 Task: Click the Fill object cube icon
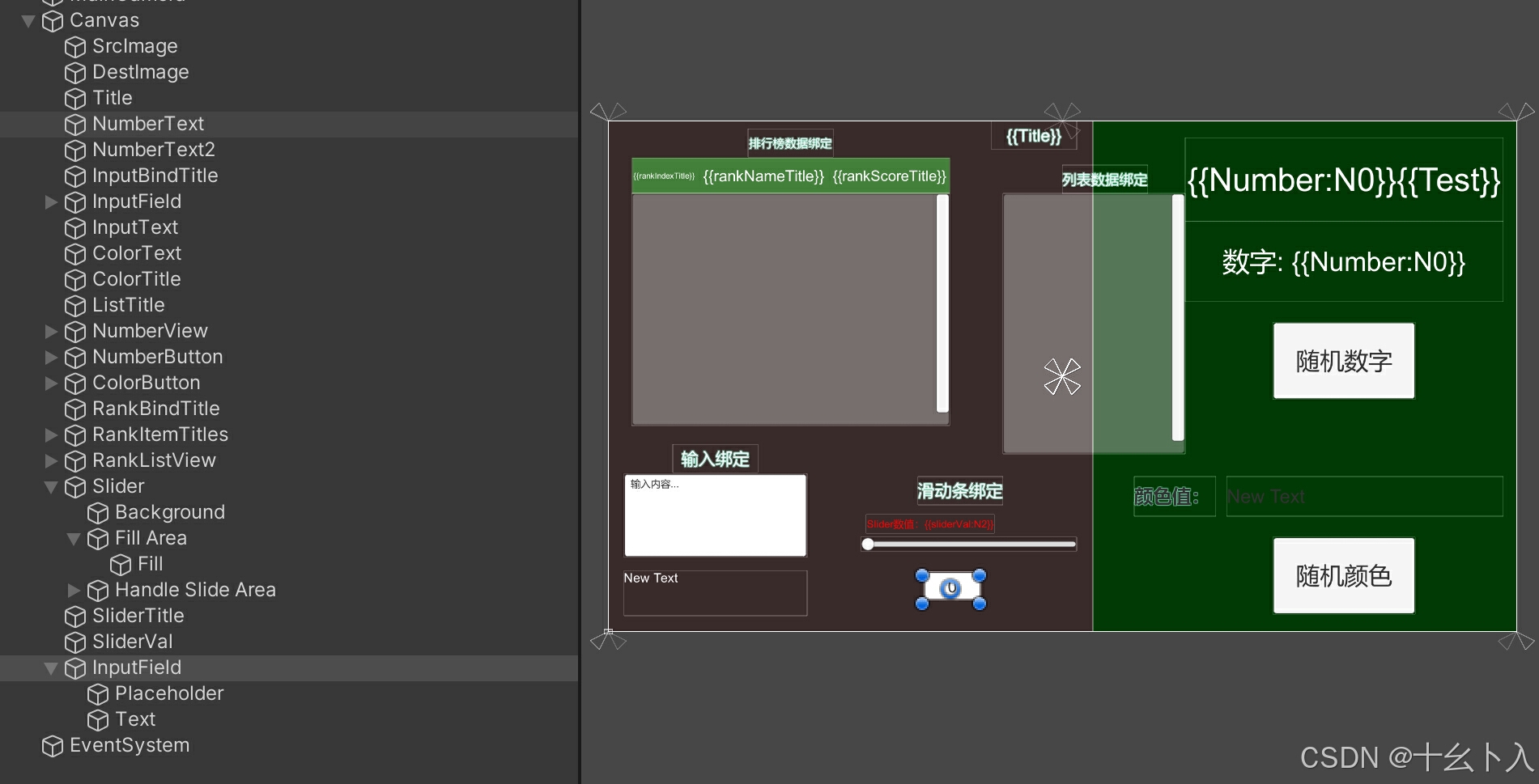[x=121, y=565]
